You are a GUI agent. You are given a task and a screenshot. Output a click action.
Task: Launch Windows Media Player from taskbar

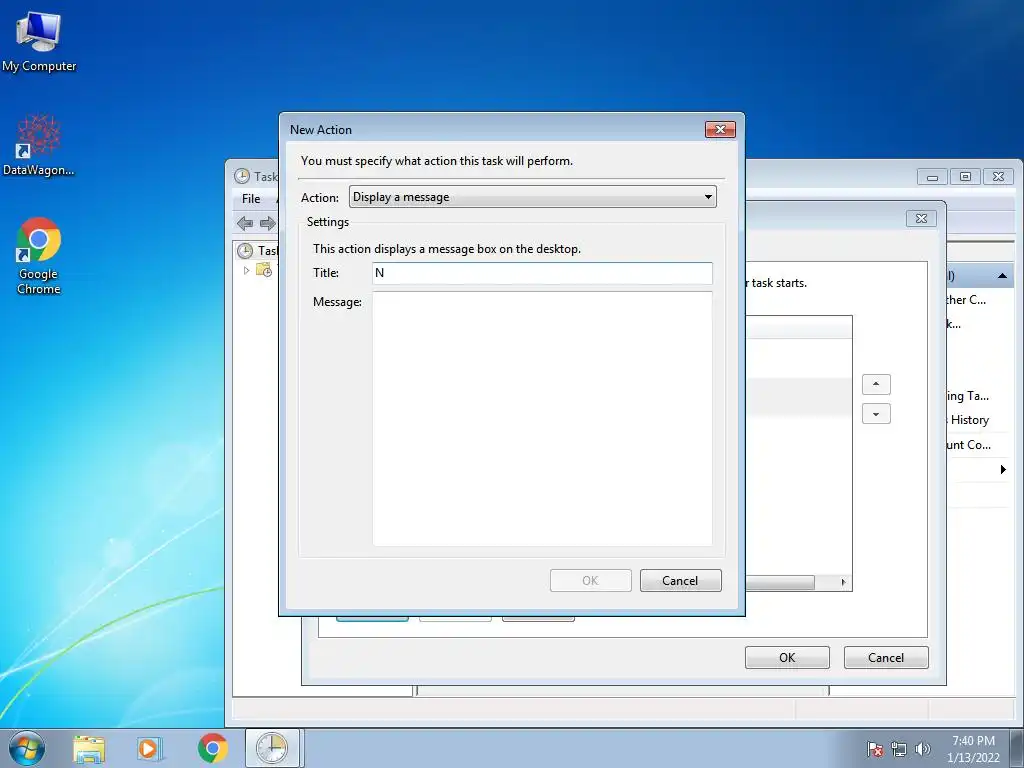(150, 748)
